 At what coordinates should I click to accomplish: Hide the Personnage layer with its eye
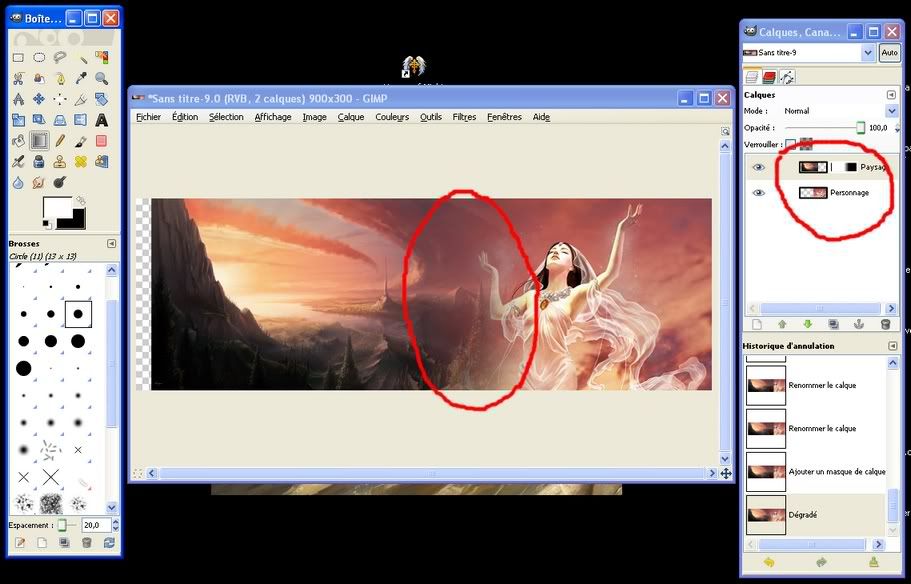tap(758, 193)
